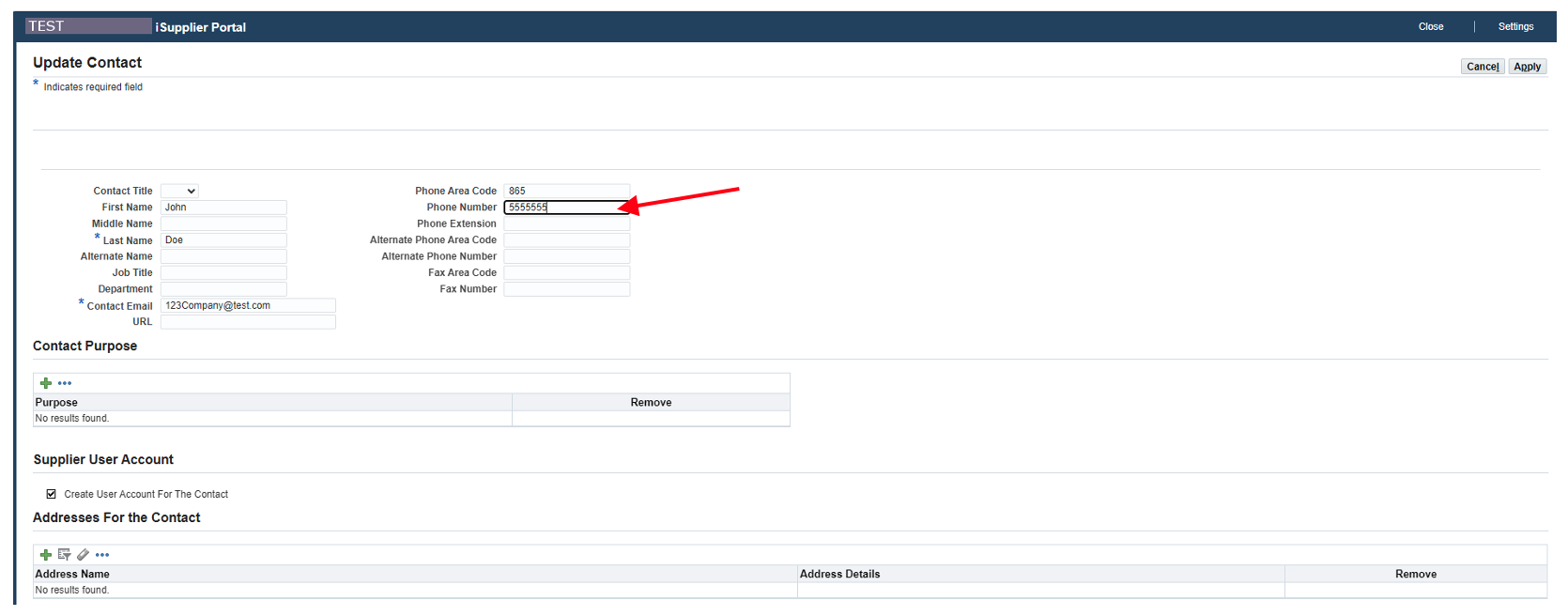Open the Contact Title dropdown
This screenshot has height=616, width=1568.
[179, 191]
